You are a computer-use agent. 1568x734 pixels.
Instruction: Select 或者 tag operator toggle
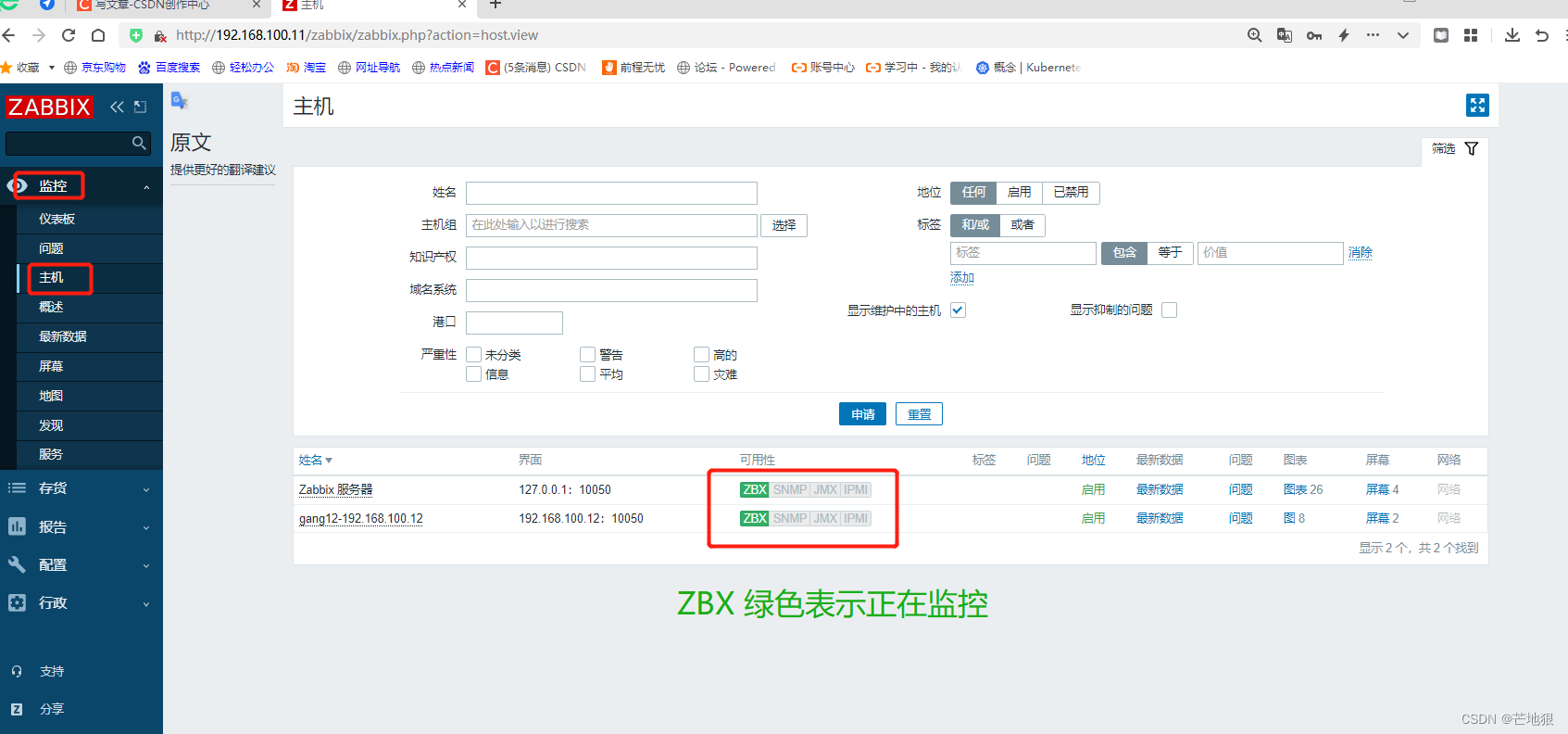(1022, 224)
